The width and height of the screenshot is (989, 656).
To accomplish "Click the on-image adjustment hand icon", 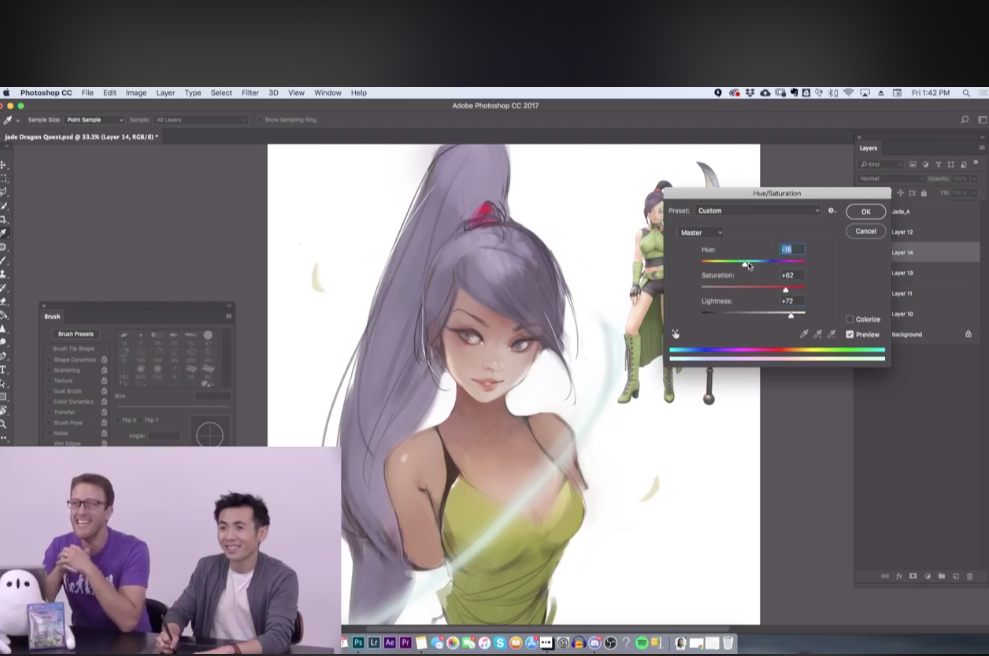I will point(676,334).
